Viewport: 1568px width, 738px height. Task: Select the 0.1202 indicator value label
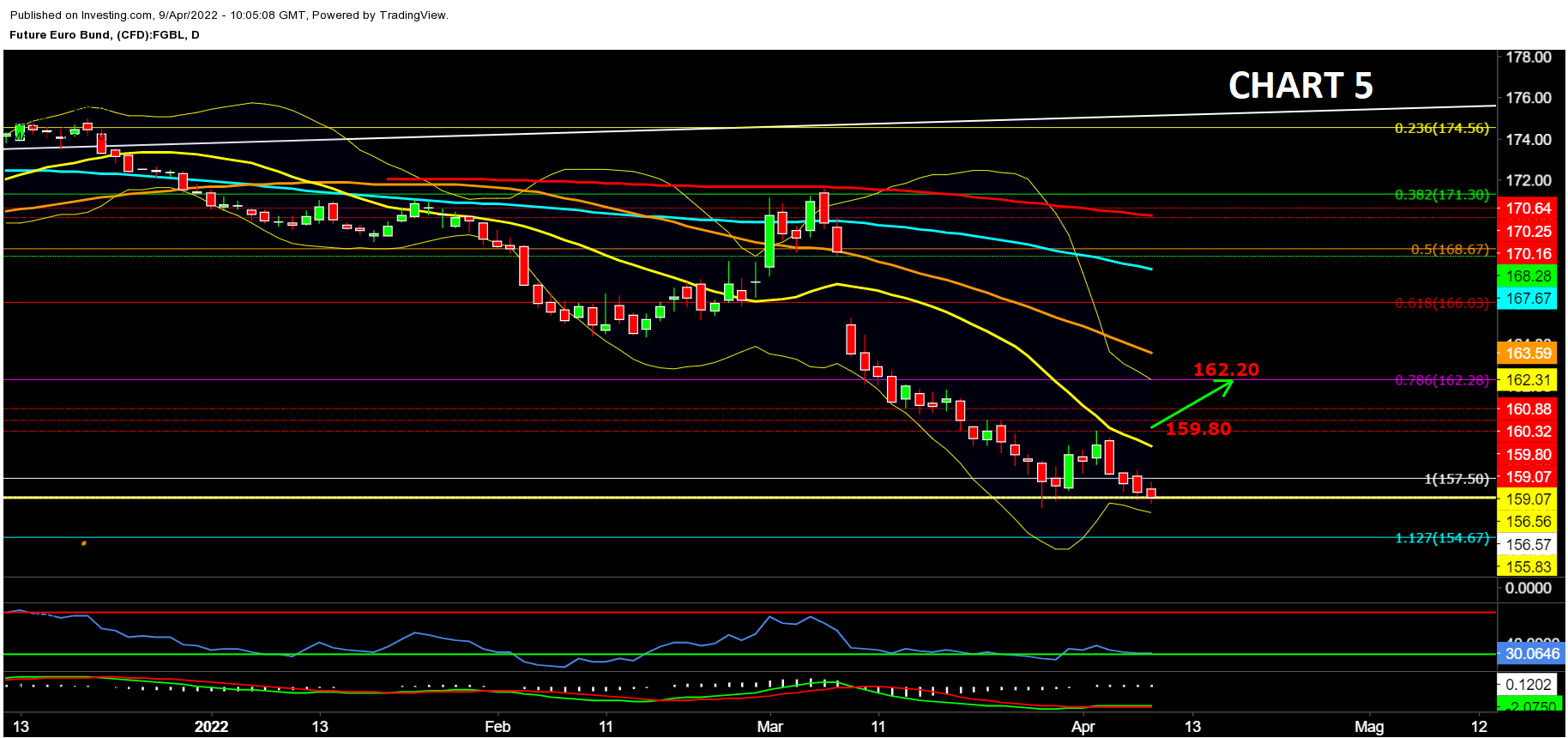pos(1528,685)
